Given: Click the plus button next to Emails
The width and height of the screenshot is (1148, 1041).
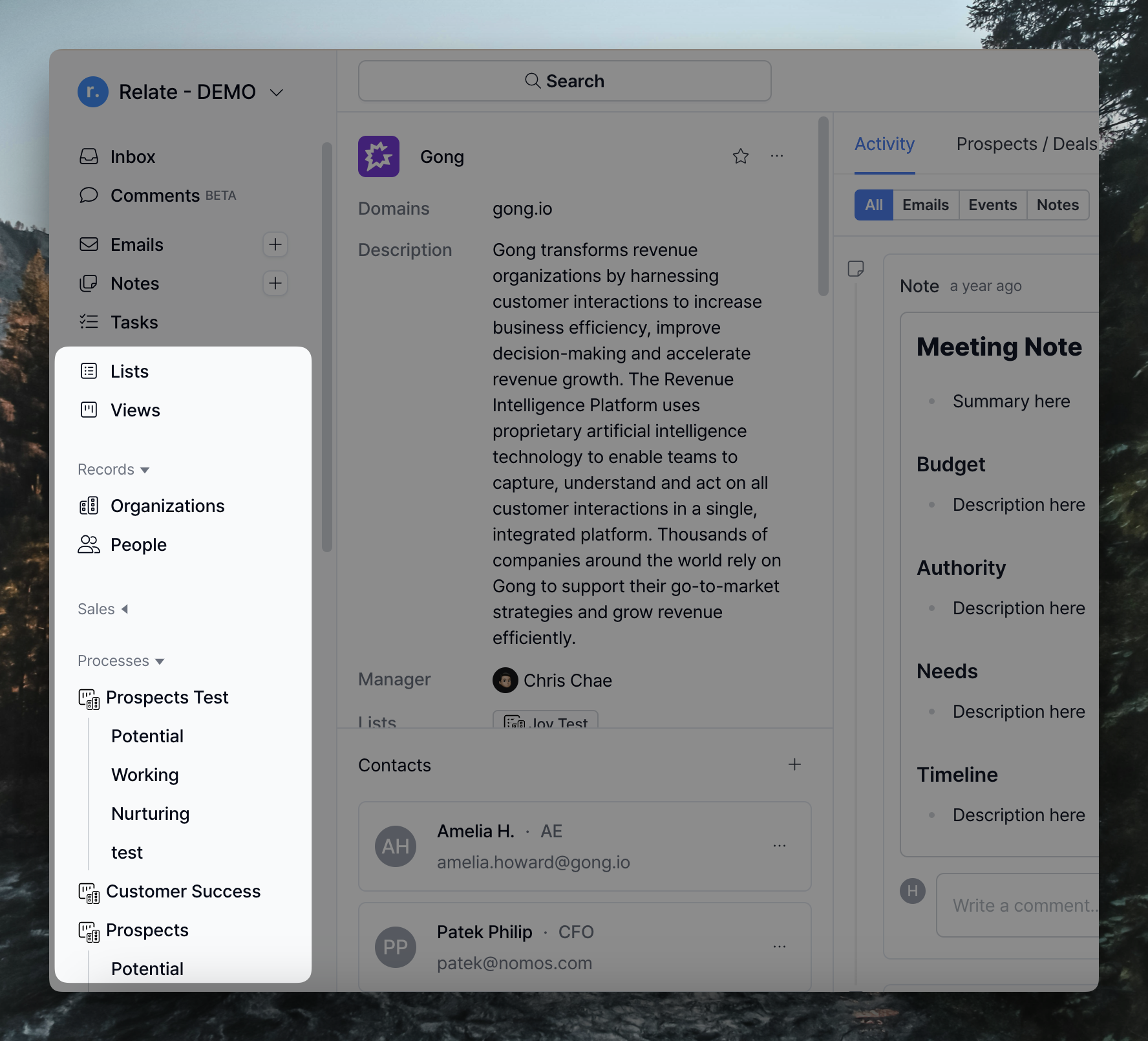Looking at the screenshot, I should [x=275, y=244].
